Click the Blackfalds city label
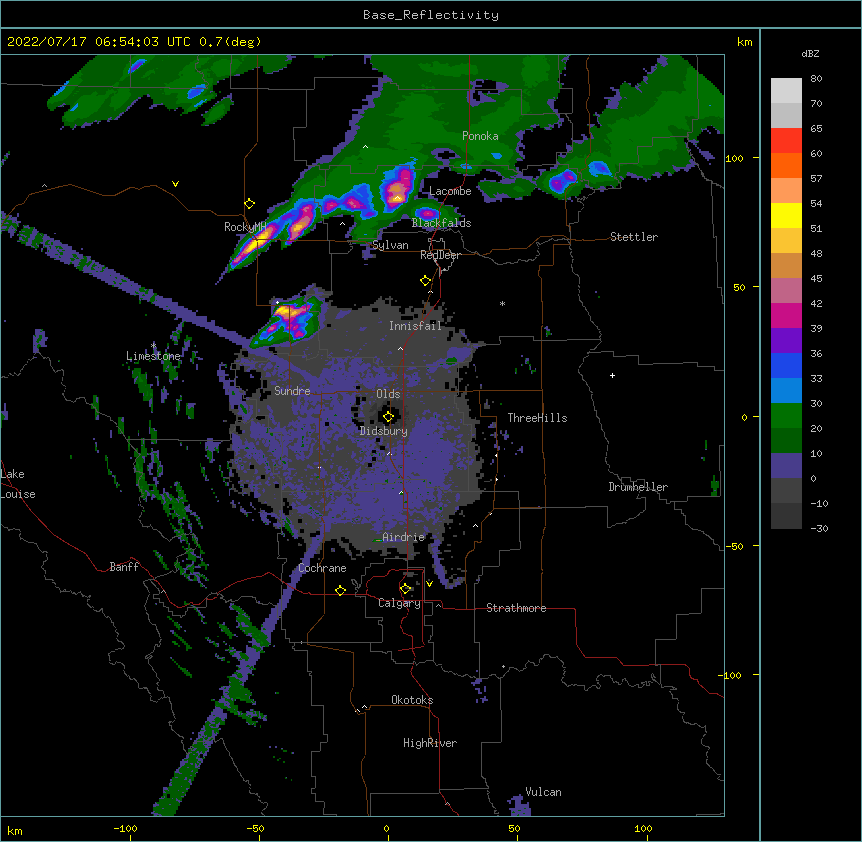Screen dimensions: 862x842 coord(441,223)
